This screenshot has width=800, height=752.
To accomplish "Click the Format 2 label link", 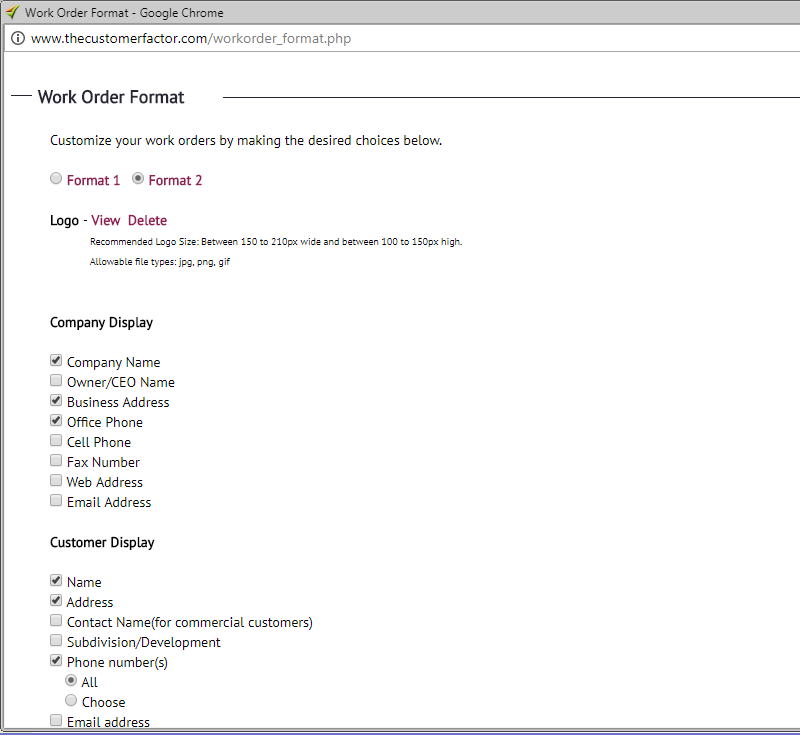I will pos(176,181).
